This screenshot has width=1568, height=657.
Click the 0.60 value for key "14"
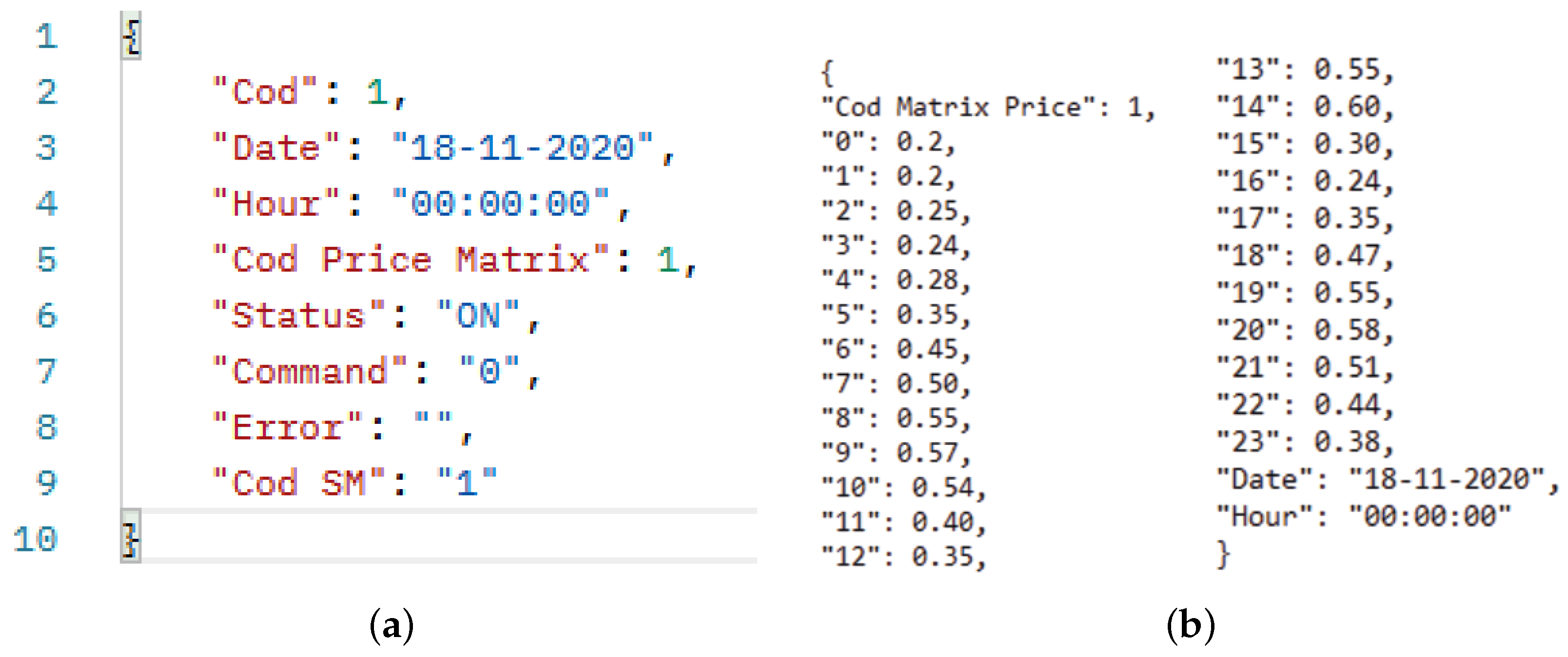point(1346,107)
